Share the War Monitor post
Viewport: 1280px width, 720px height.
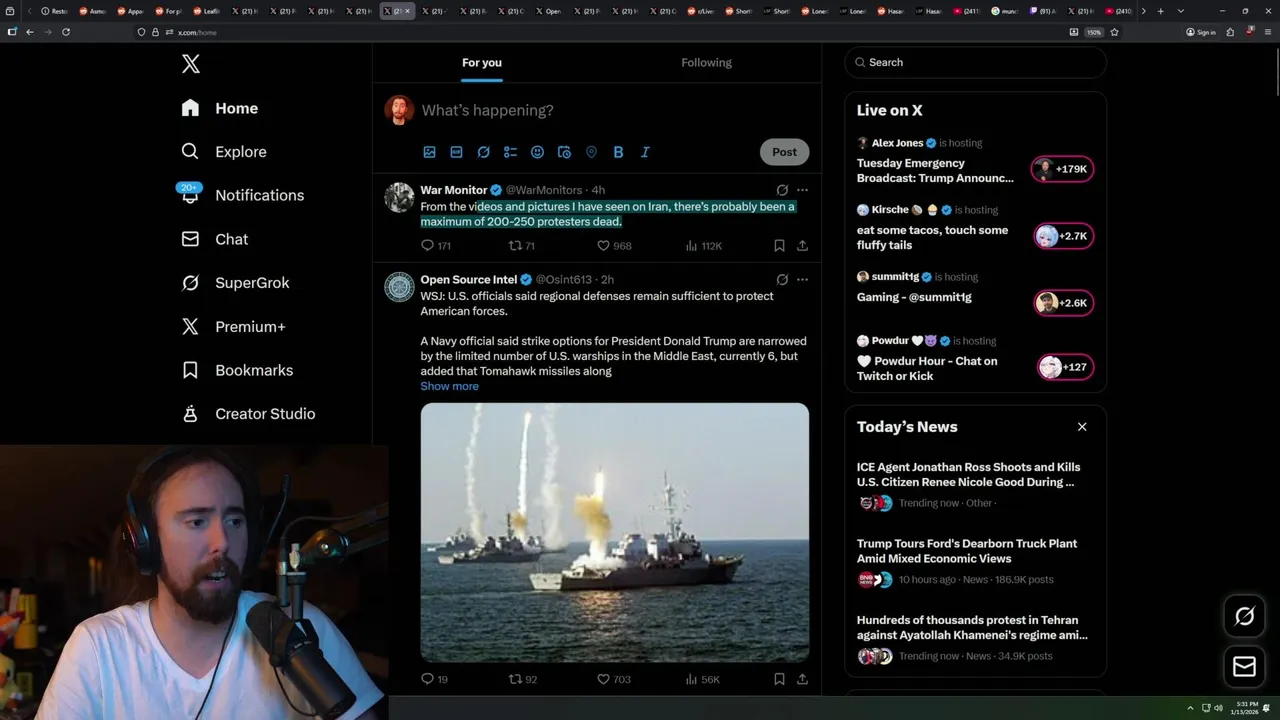(x=802, y=245)
